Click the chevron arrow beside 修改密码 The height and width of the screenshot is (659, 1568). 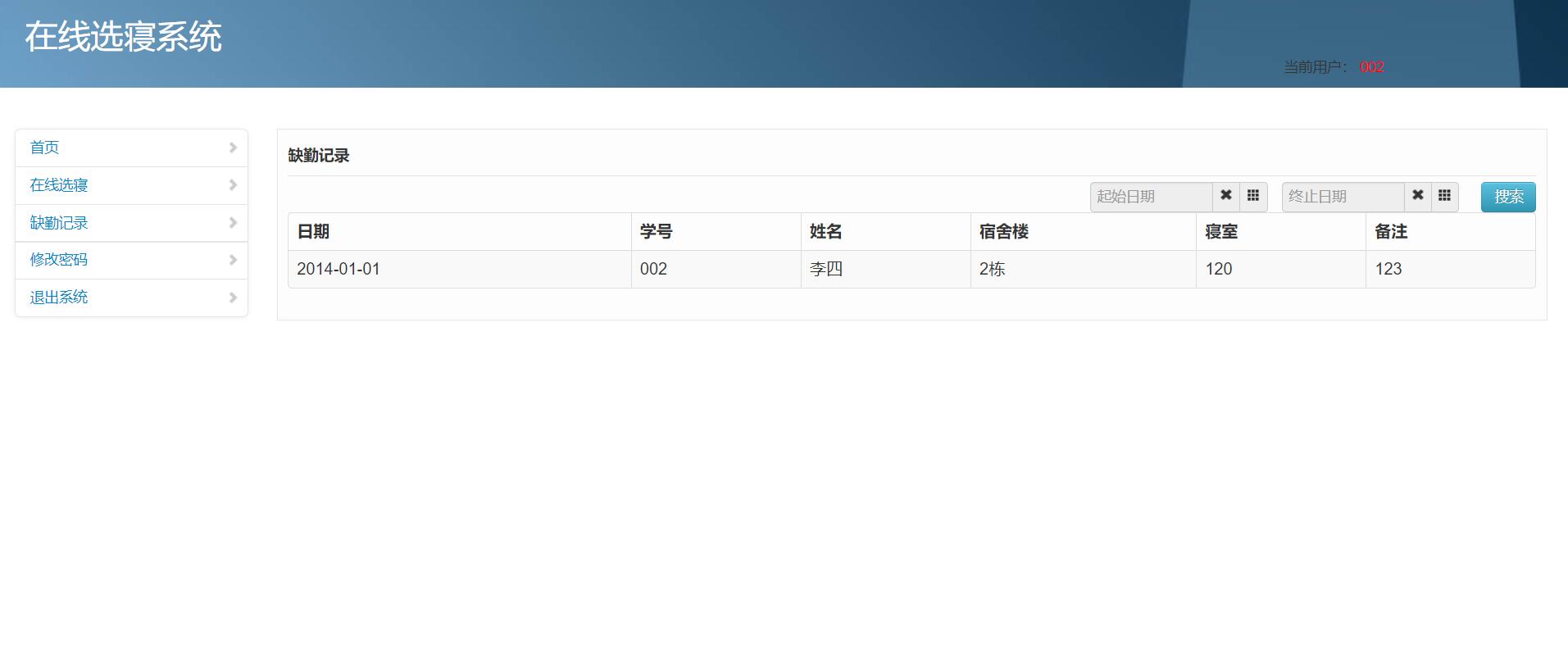[233, 260]
